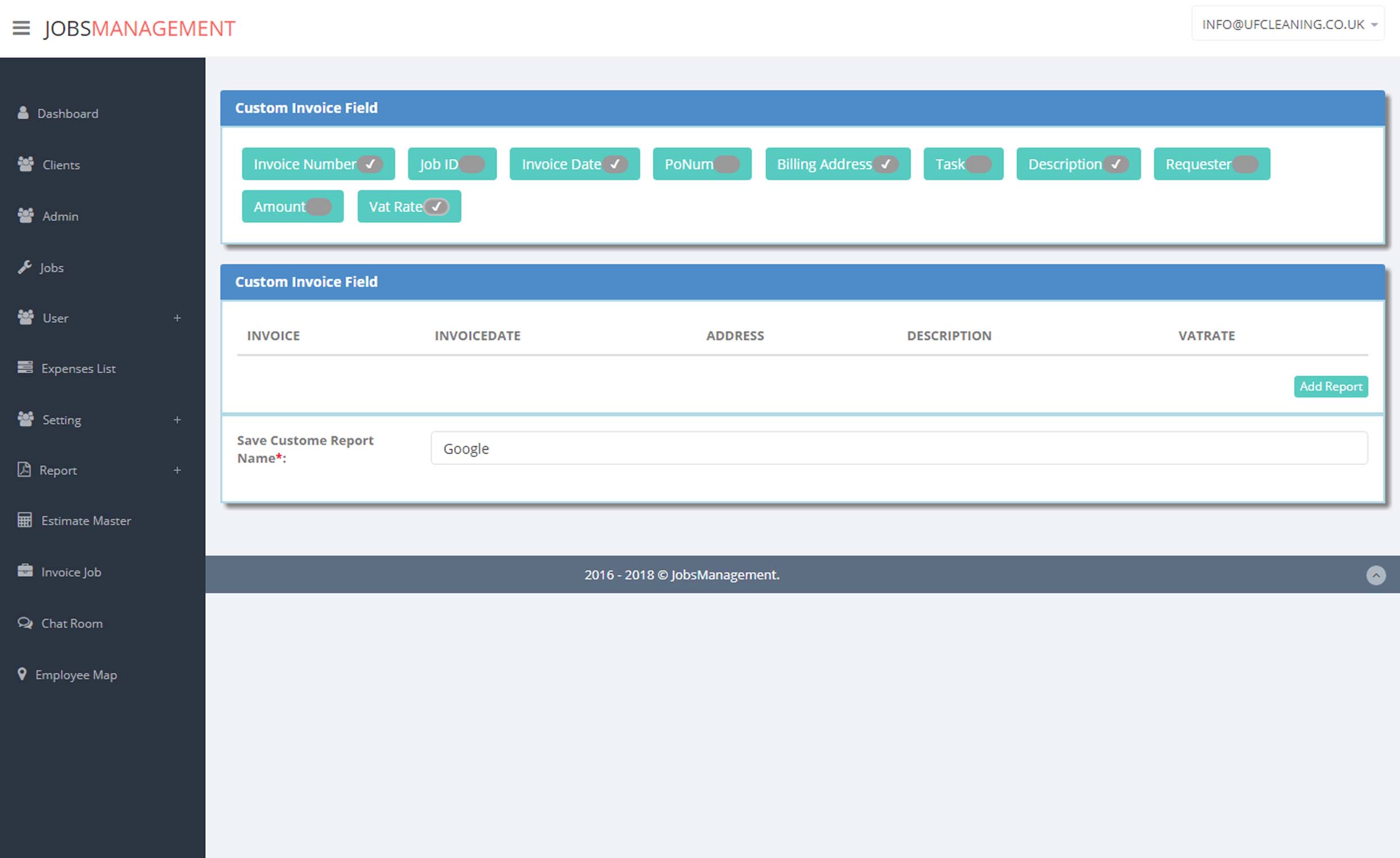Click the Chat Room speech bubbles icon
Image resolution: width=1400 pixels, height=858 pixels.
click(25, 623)
